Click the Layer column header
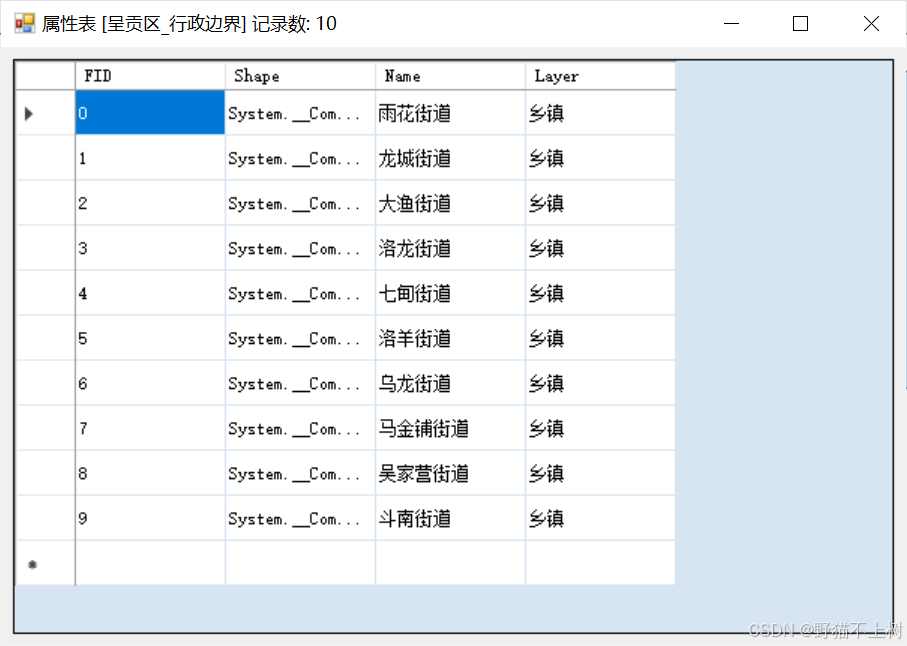The image size is (907, 646). click(x=598, y=76)
